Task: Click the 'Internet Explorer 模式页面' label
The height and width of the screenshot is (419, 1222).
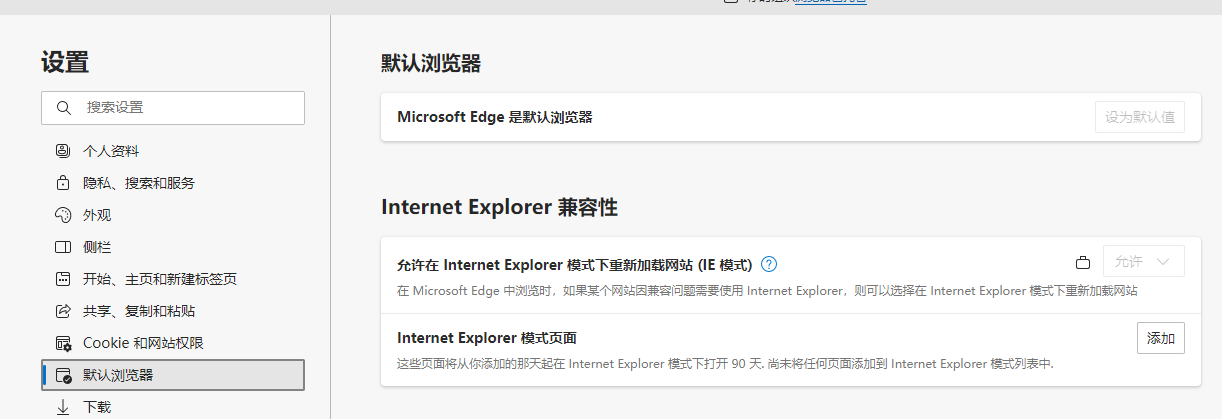Action: click(x=487, y=338)
